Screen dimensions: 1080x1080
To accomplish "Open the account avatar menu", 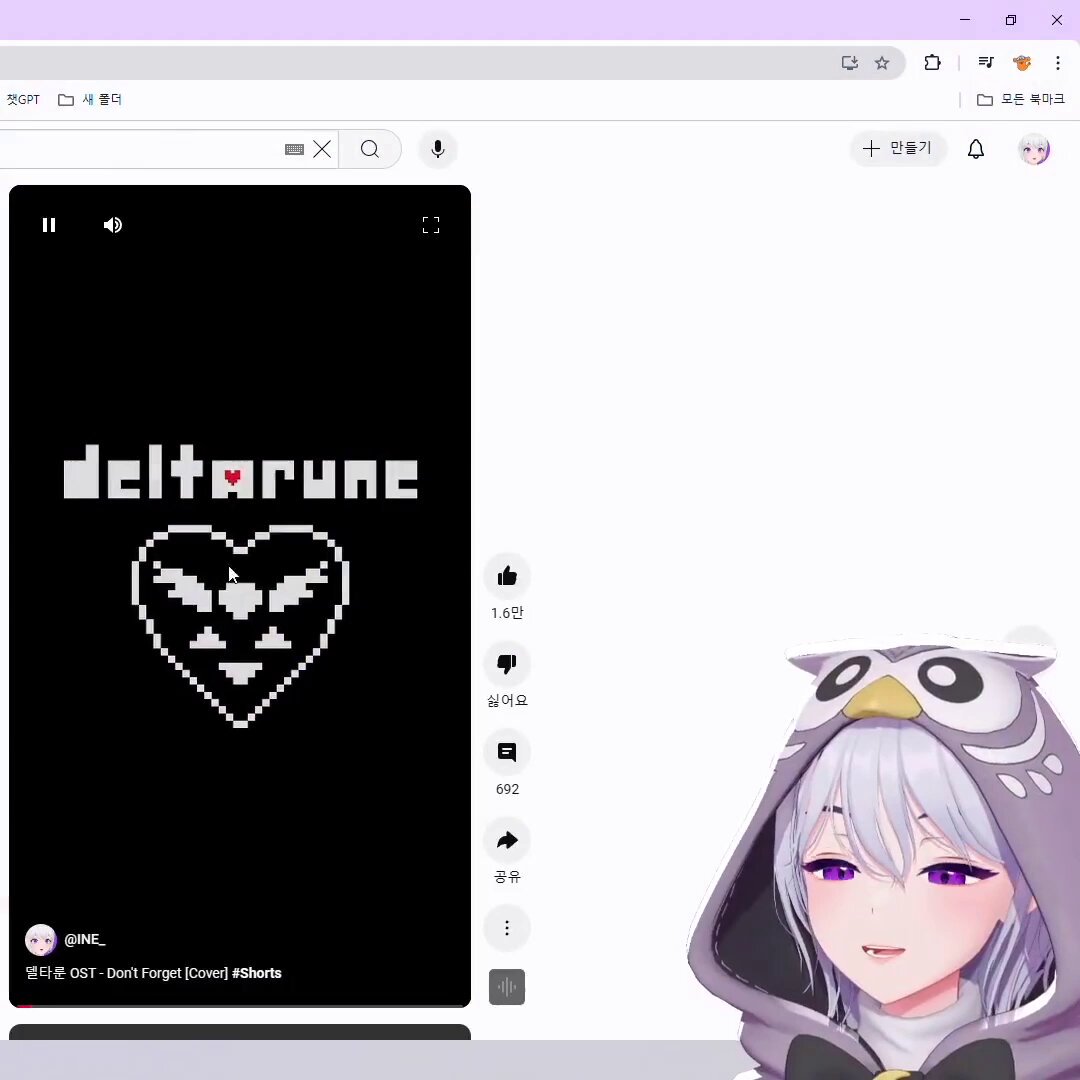I will pyautogui.click(x=1034, y=149).
